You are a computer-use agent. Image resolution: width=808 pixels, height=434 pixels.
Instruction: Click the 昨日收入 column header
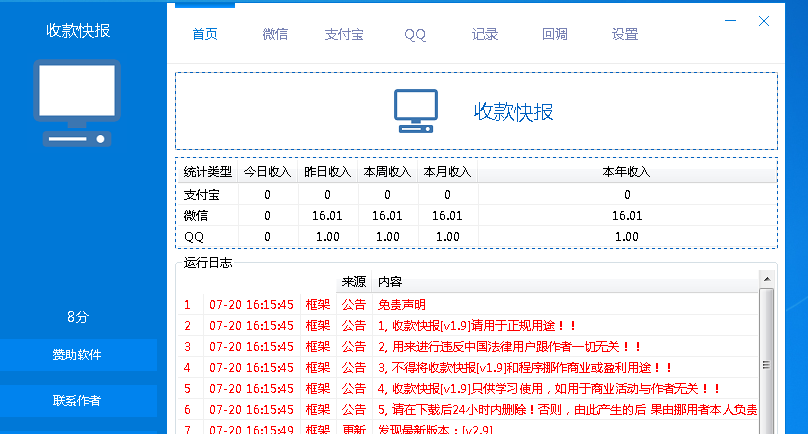pyautogui.click(x=327, y=172)
